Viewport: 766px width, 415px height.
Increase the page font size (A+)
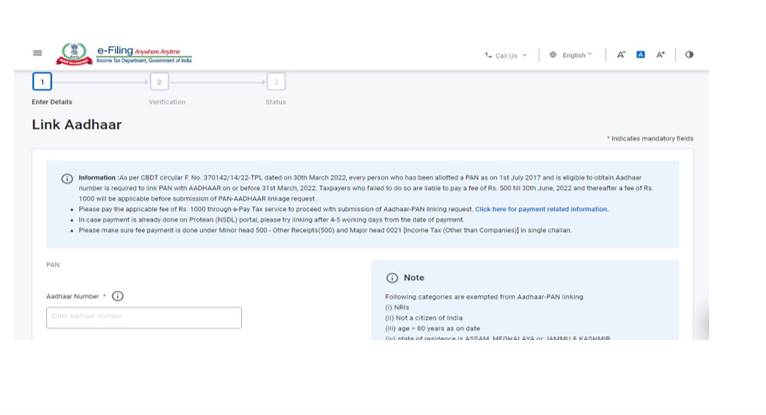pos(660,55)
